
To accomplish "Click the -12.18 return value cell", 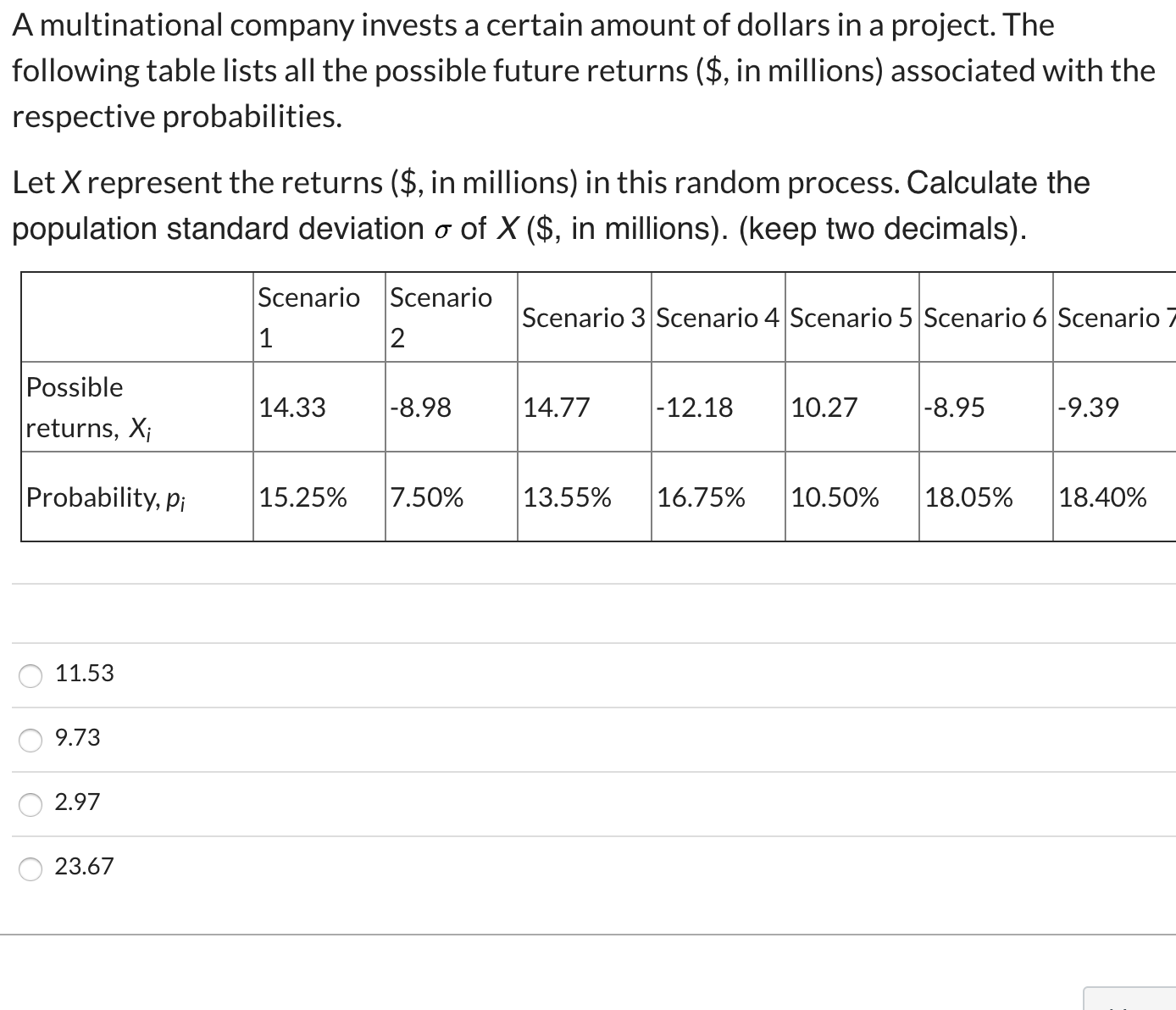I will point(696,408).
